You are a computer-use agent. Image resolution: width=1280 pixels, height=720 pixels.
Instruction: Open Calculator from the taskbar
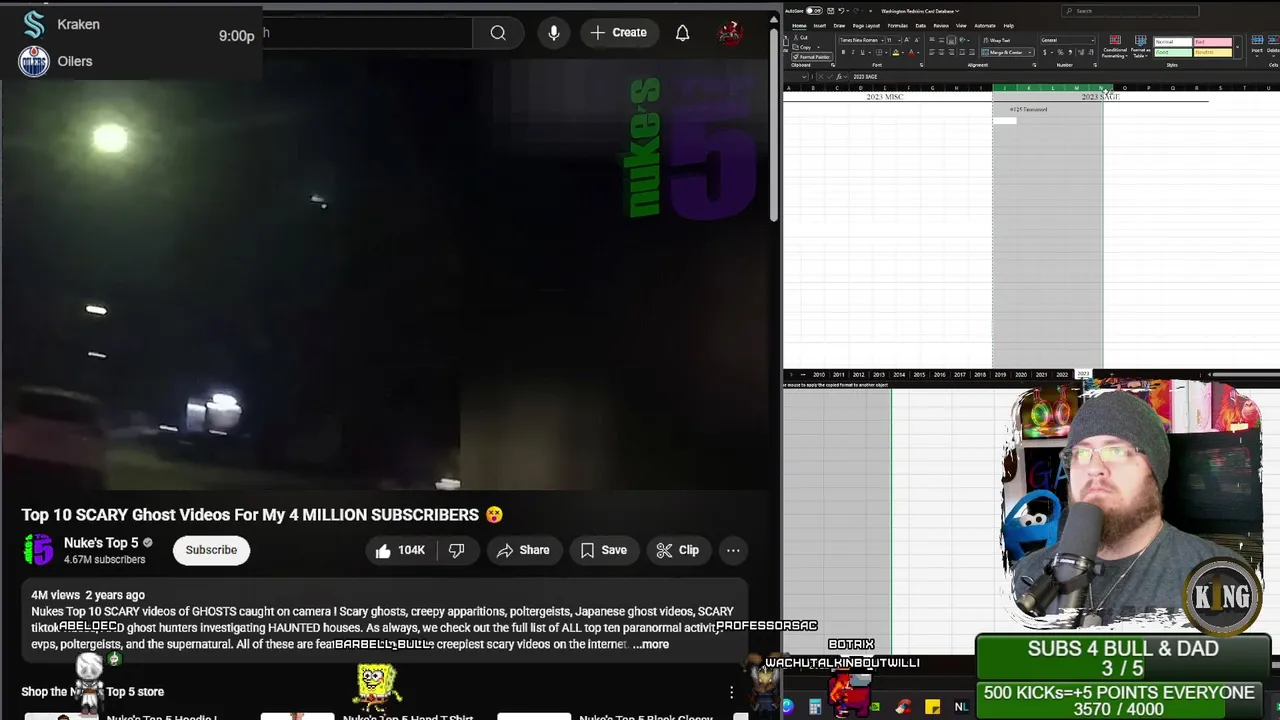coord(815,707)
